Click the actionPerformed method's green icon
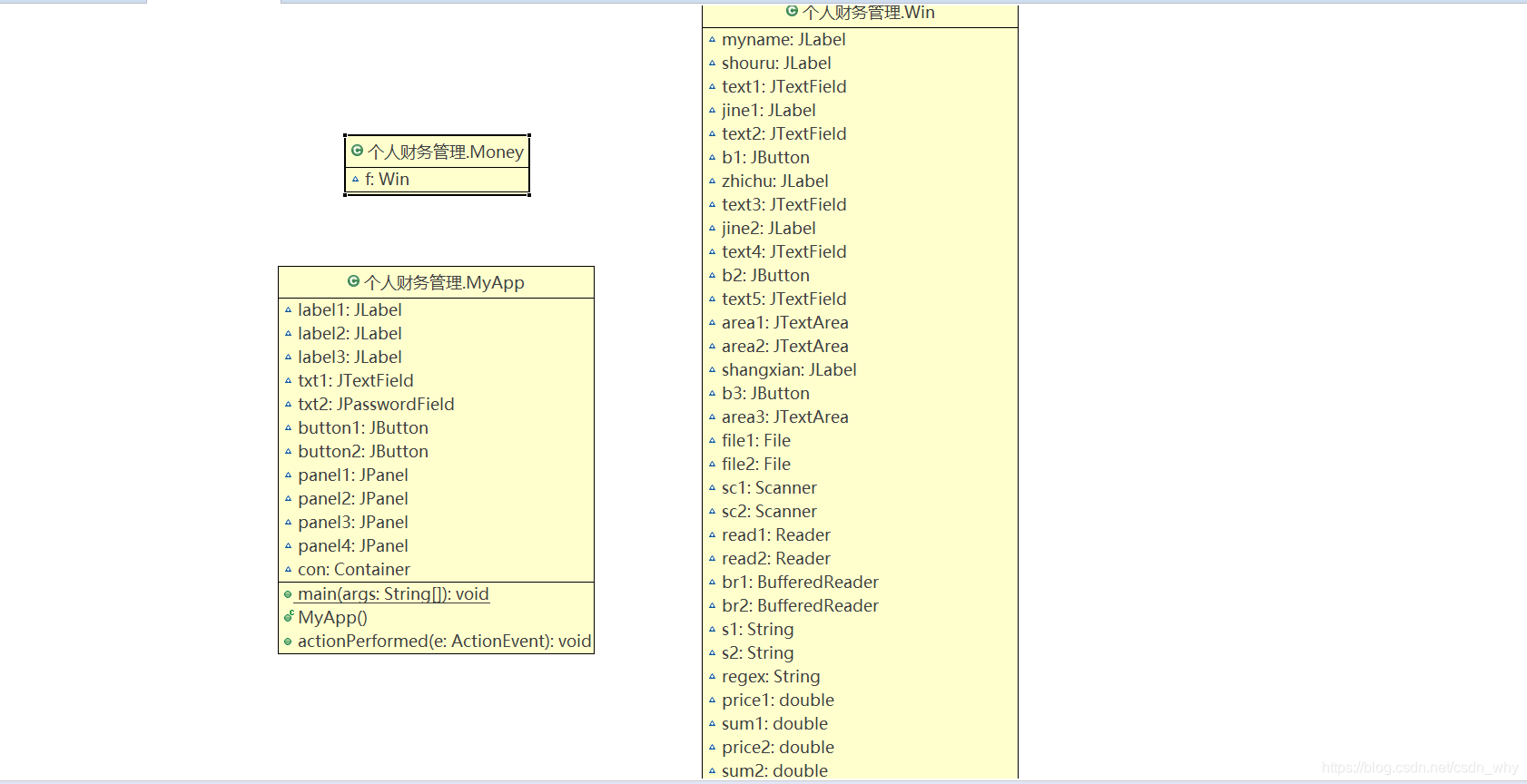The height and width of the screenshot is (784, 1527). pyautogui.click(x=288, y=642)
